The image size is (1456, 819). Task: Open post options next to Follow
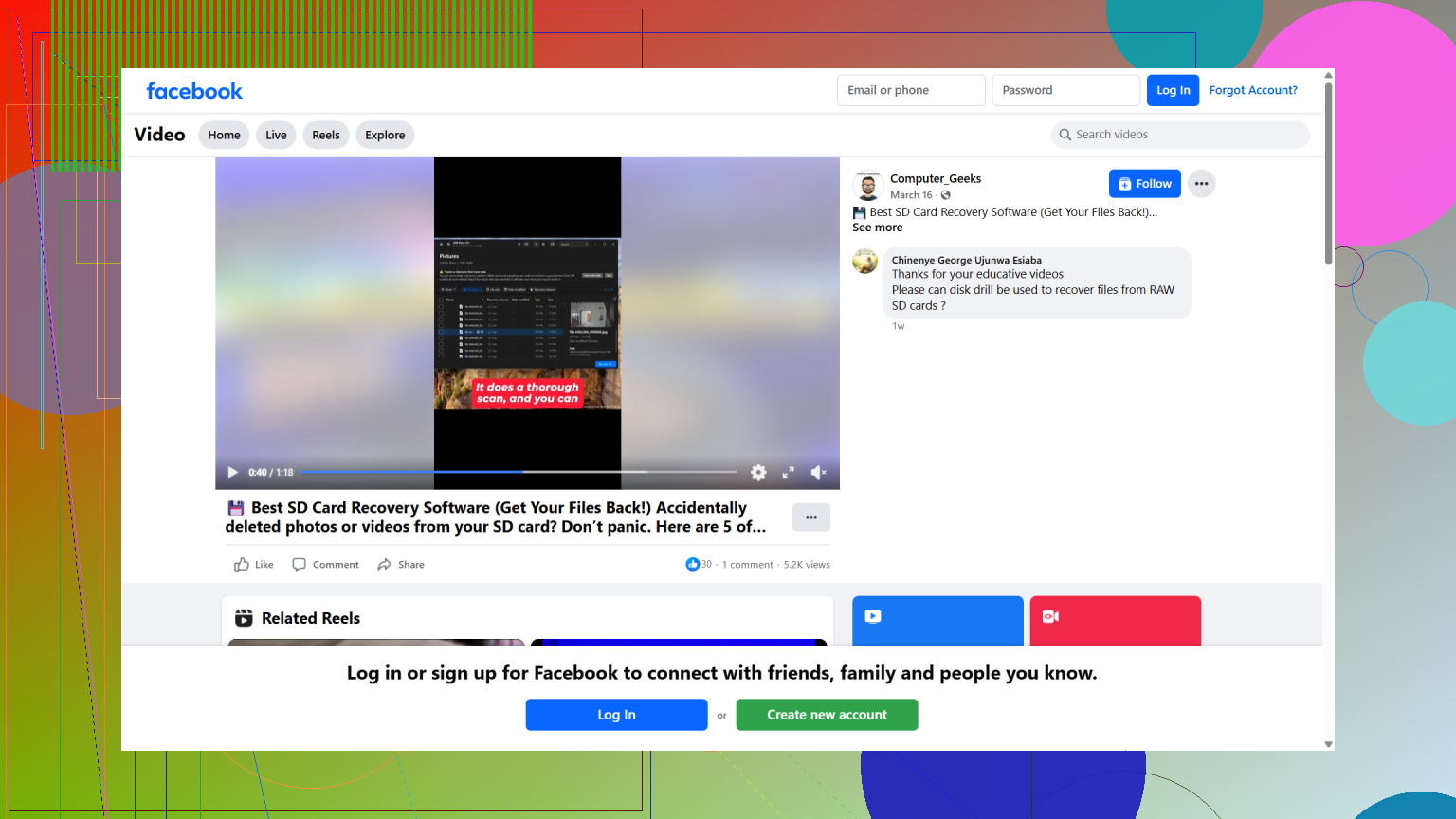click(1201, 184)
